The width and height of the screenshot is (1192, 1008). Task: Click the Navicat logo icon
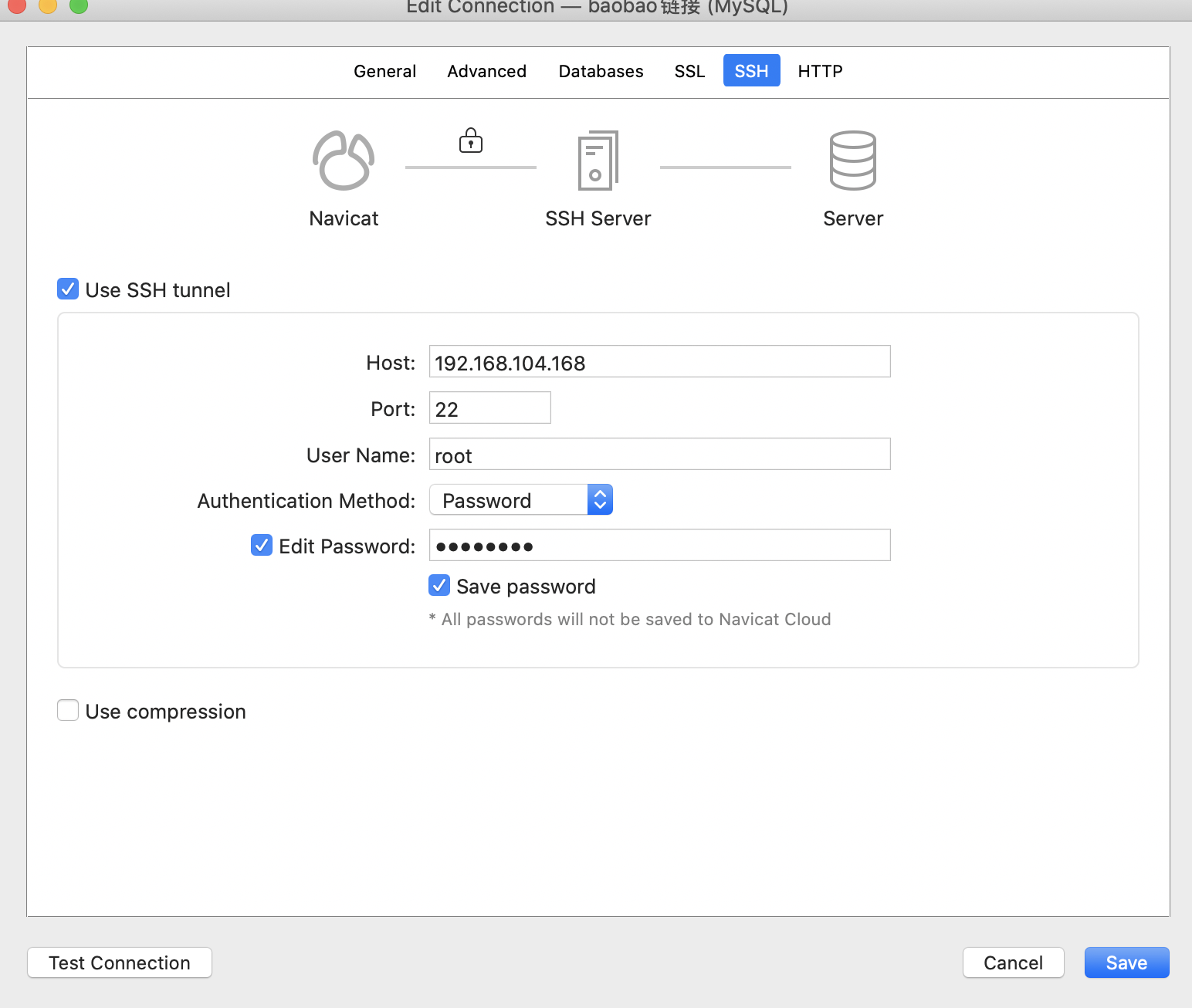point(344,161)
